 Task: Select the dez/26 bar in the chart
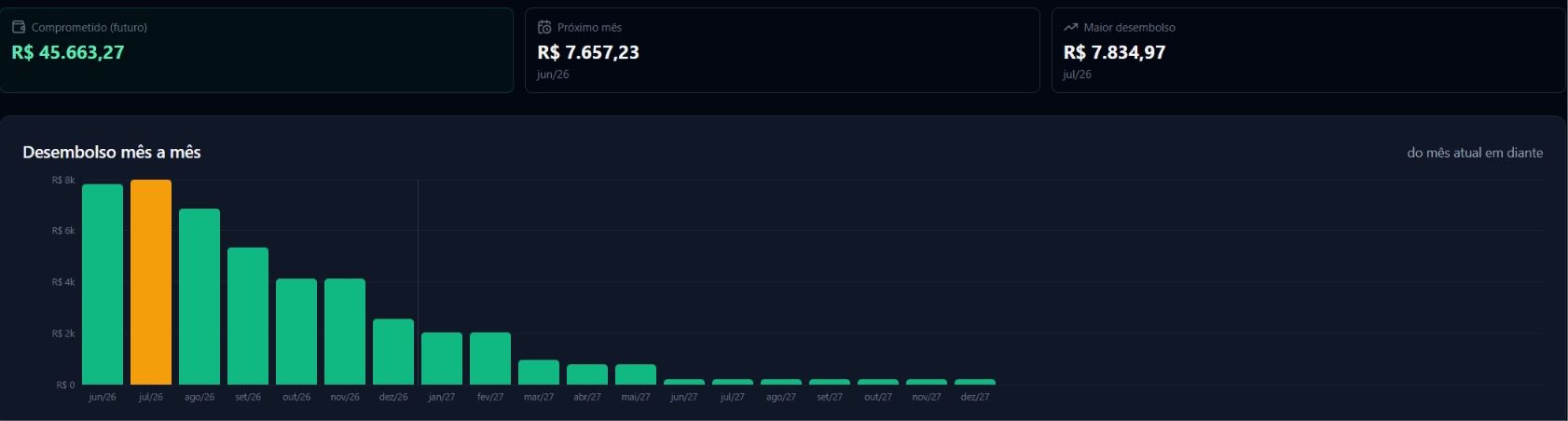coord(393,352)
